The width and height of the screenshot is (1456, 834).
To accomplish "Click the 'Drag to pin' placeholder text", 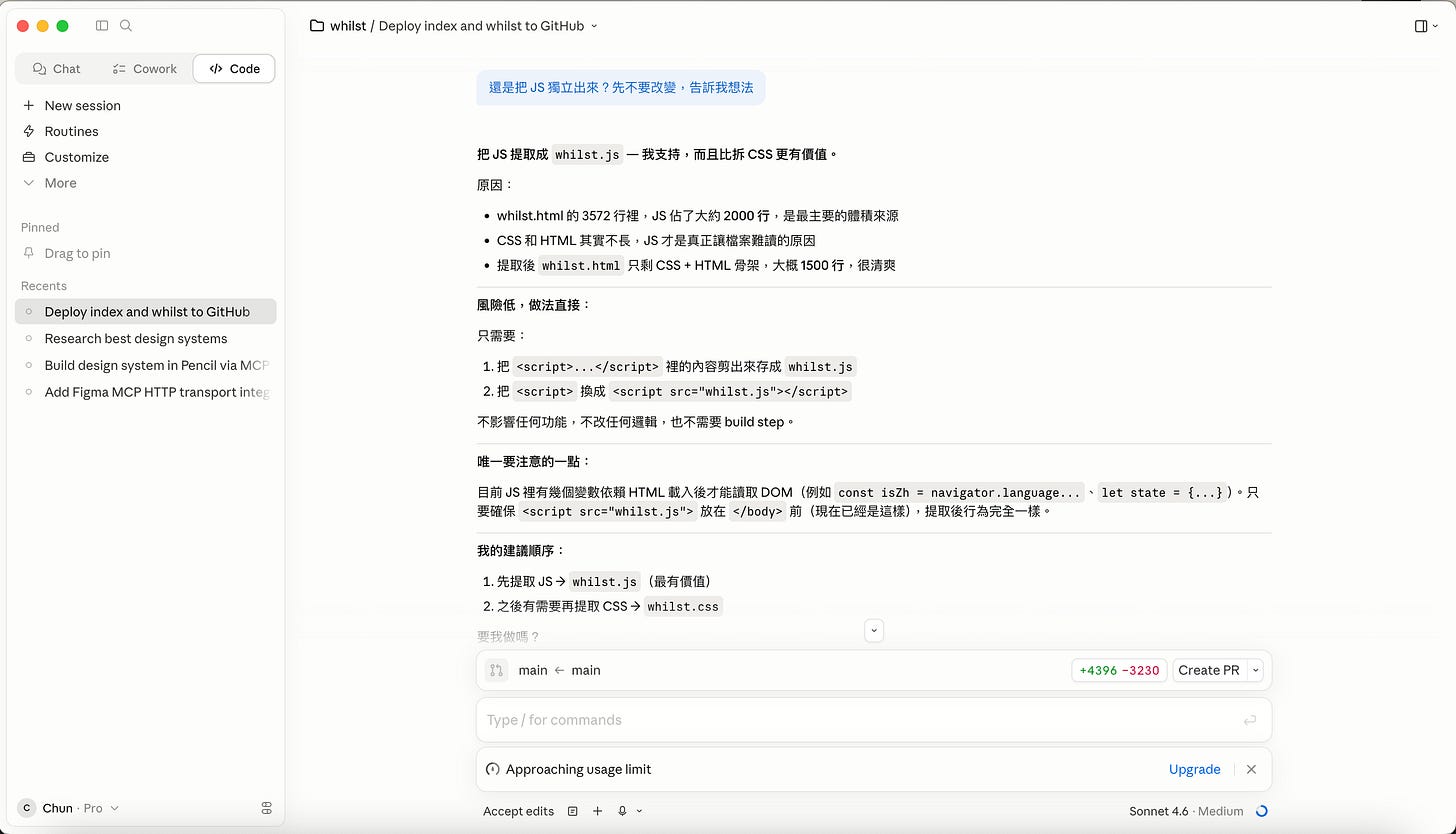I will pyautogui.click(x=77, y=253).
